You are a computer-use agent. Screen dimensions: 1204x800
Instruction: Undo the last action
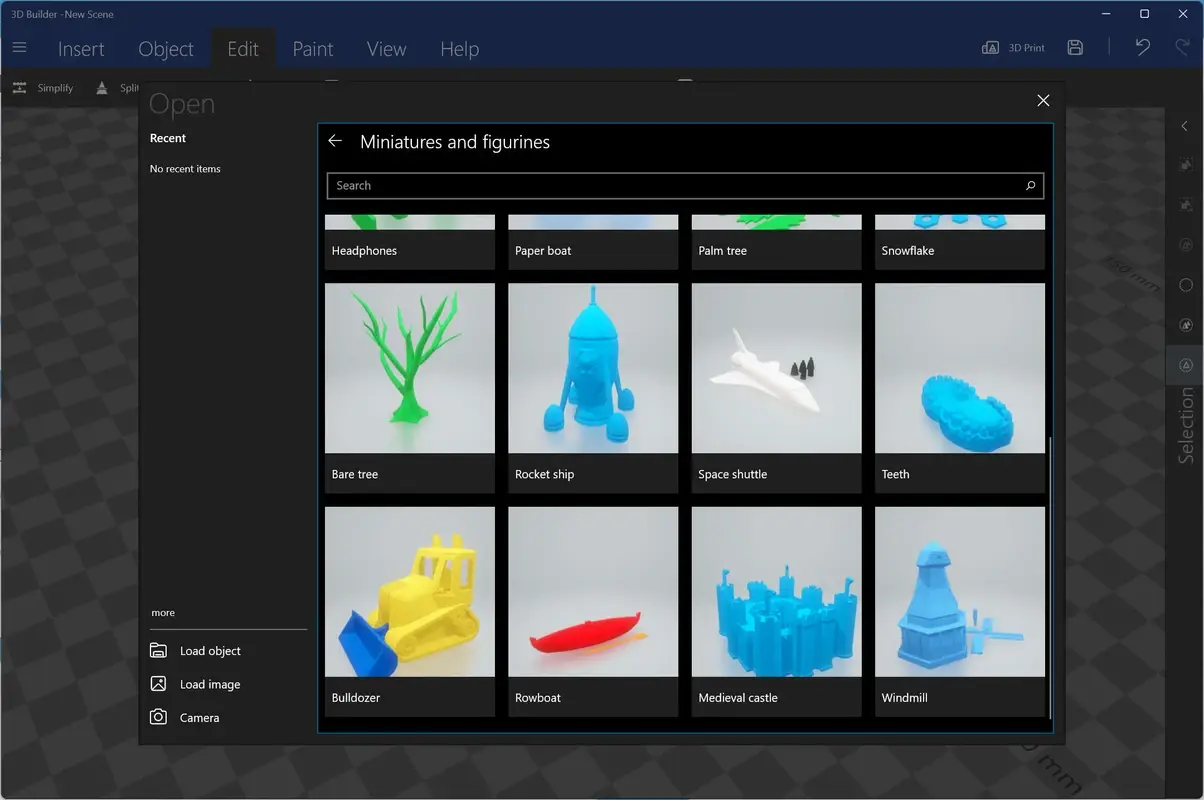click(1142, 46)
